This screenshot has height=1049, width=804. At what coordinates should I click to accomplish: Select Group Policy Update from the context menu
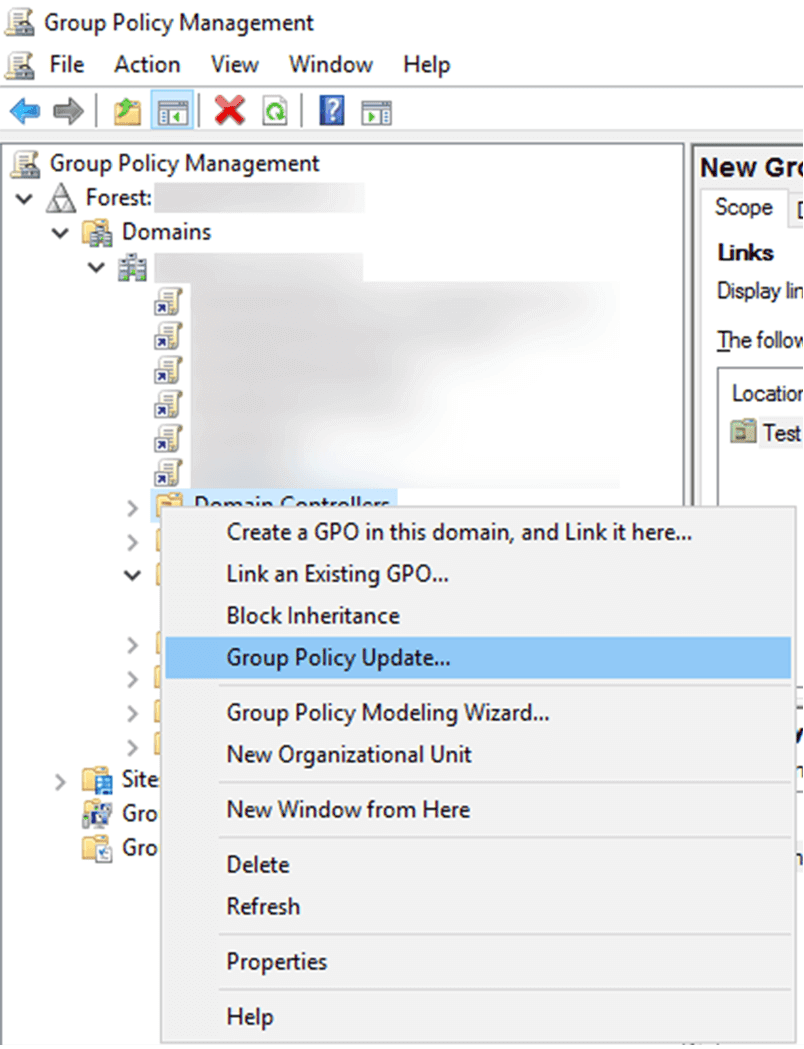pos(339,658)
